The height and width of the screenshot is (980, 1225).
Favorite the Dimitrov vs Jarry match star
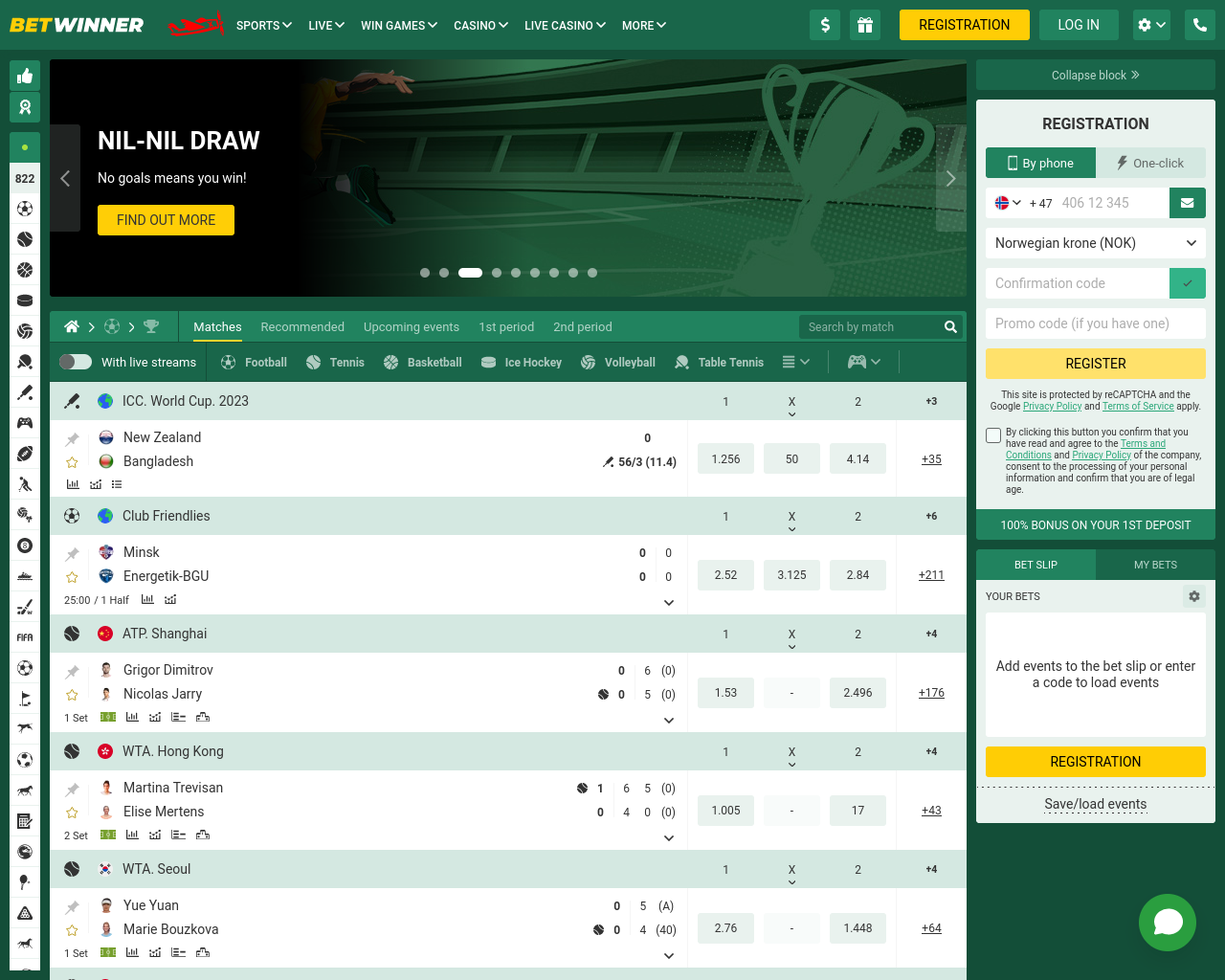[72, 695]
